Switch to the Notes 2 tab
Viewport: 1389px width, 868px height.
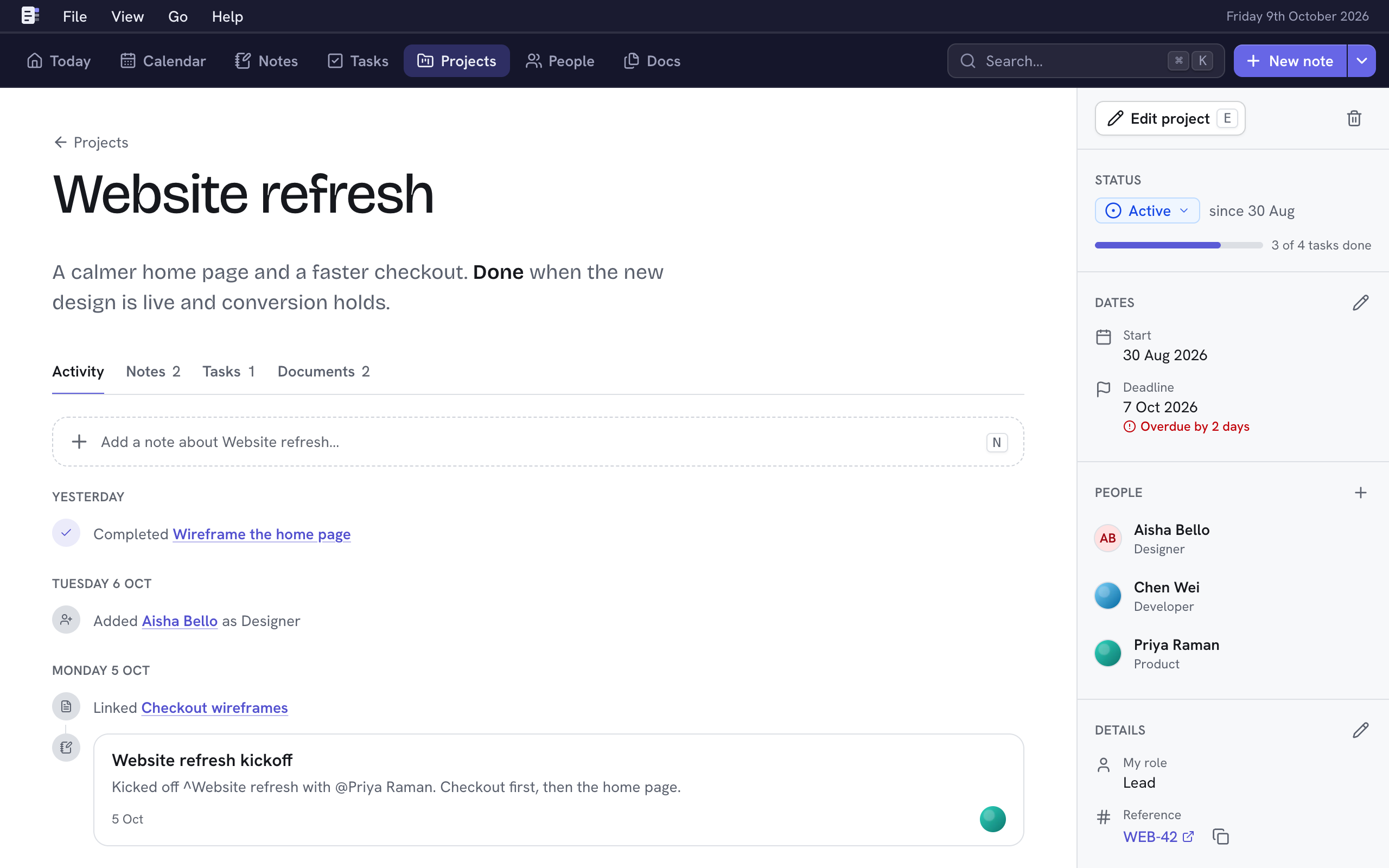click(x=153, y=372)
